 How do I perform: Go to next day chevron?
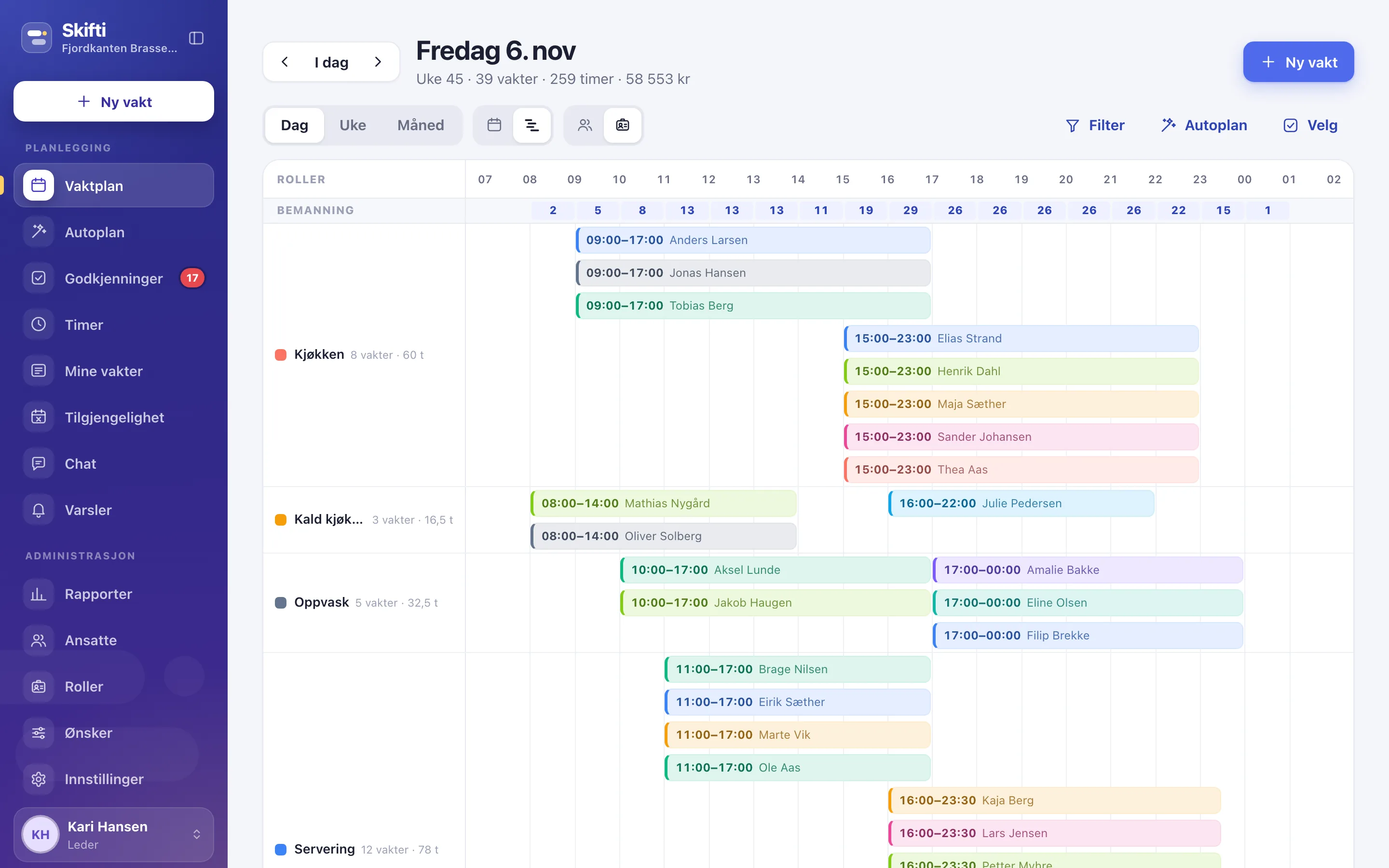tap(378, 62)
